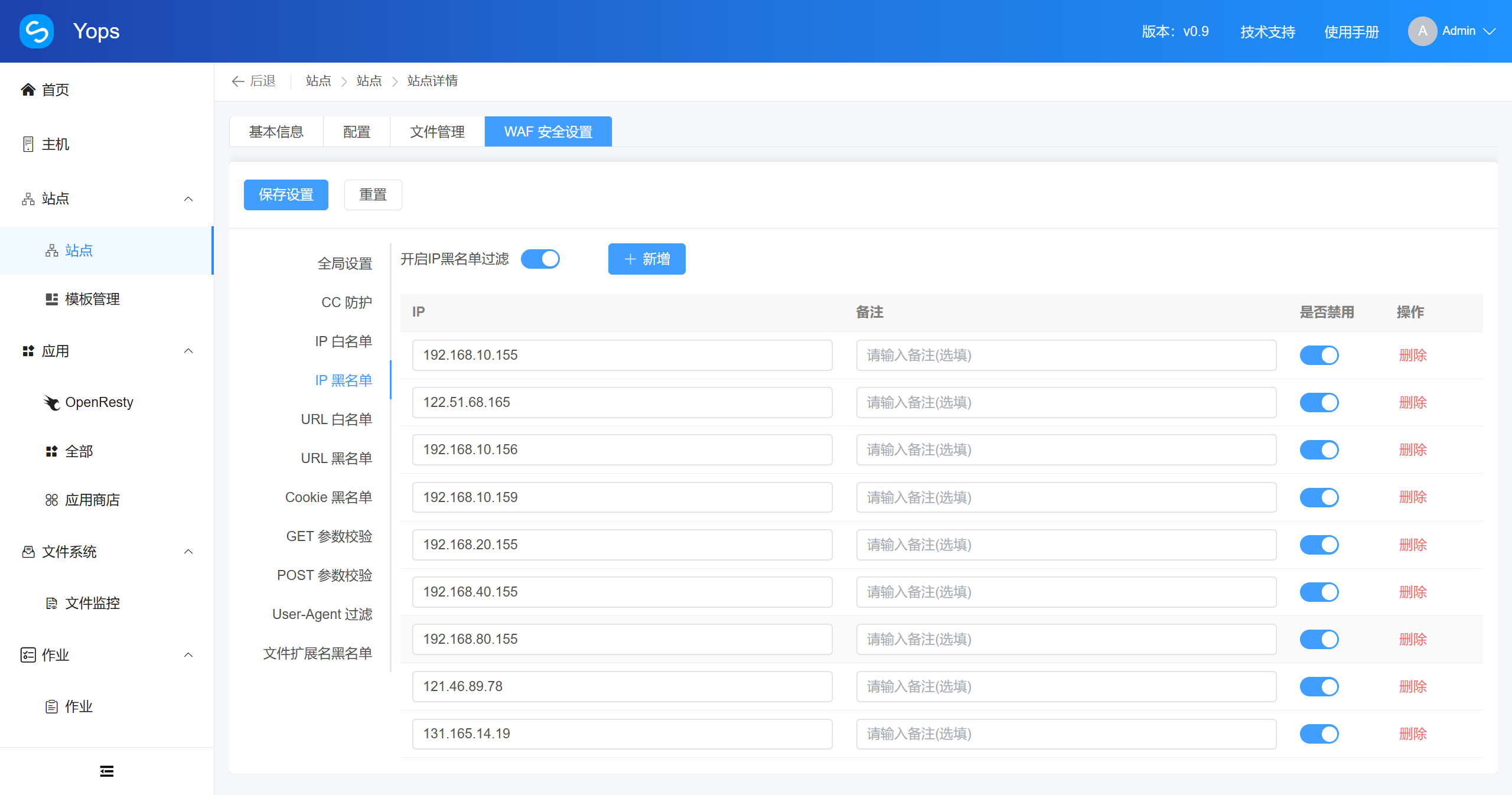Click the Admin avatar circle
1512x795 pixels.
coord(1422,31)
